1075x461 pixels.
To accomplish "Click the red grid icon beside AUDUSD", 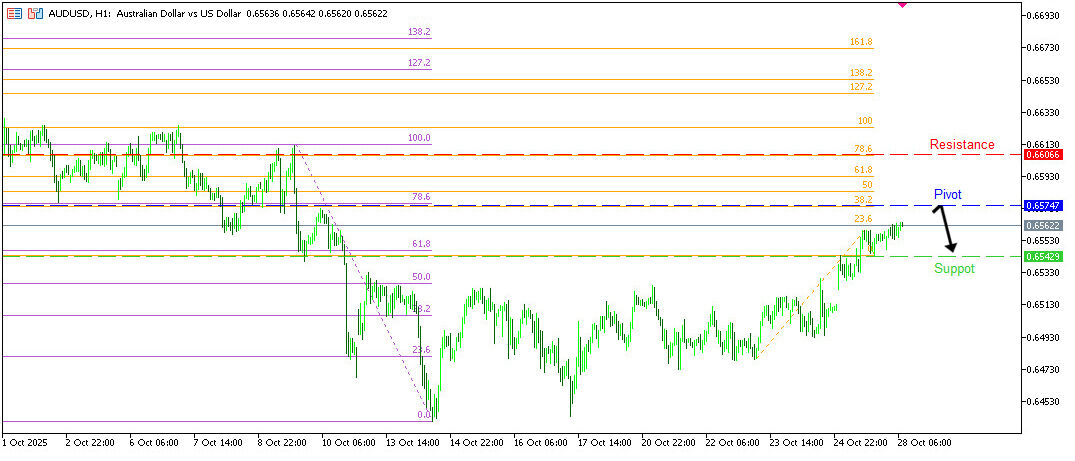I will coord(14,14).
